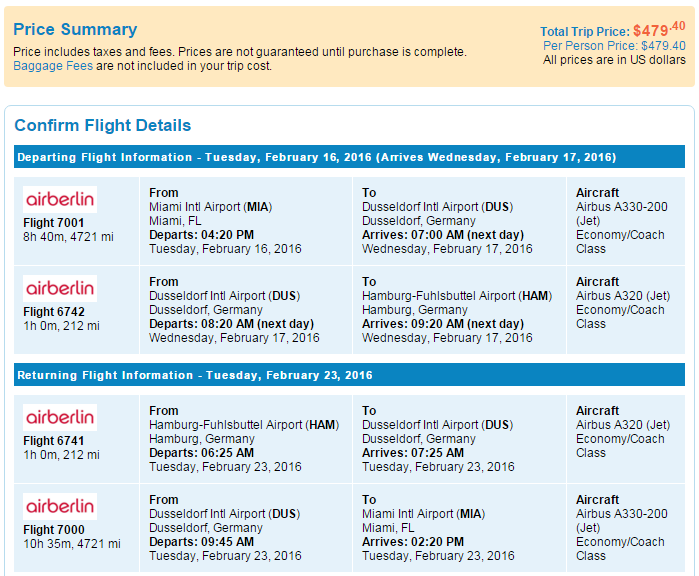This screenshot has height=576, width=699.
Task: Select the Returning Flight Information header bar
Action: (x=349, y=376)
